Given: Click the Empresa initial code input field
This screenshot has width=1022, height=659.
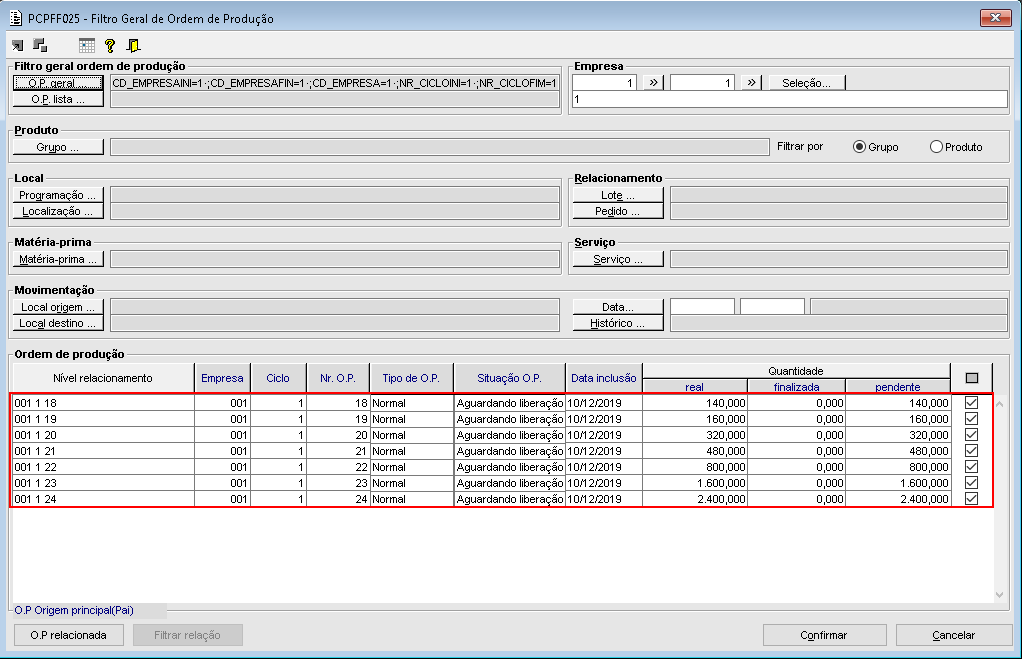Looking at the screenshot, I should [604, 83].
